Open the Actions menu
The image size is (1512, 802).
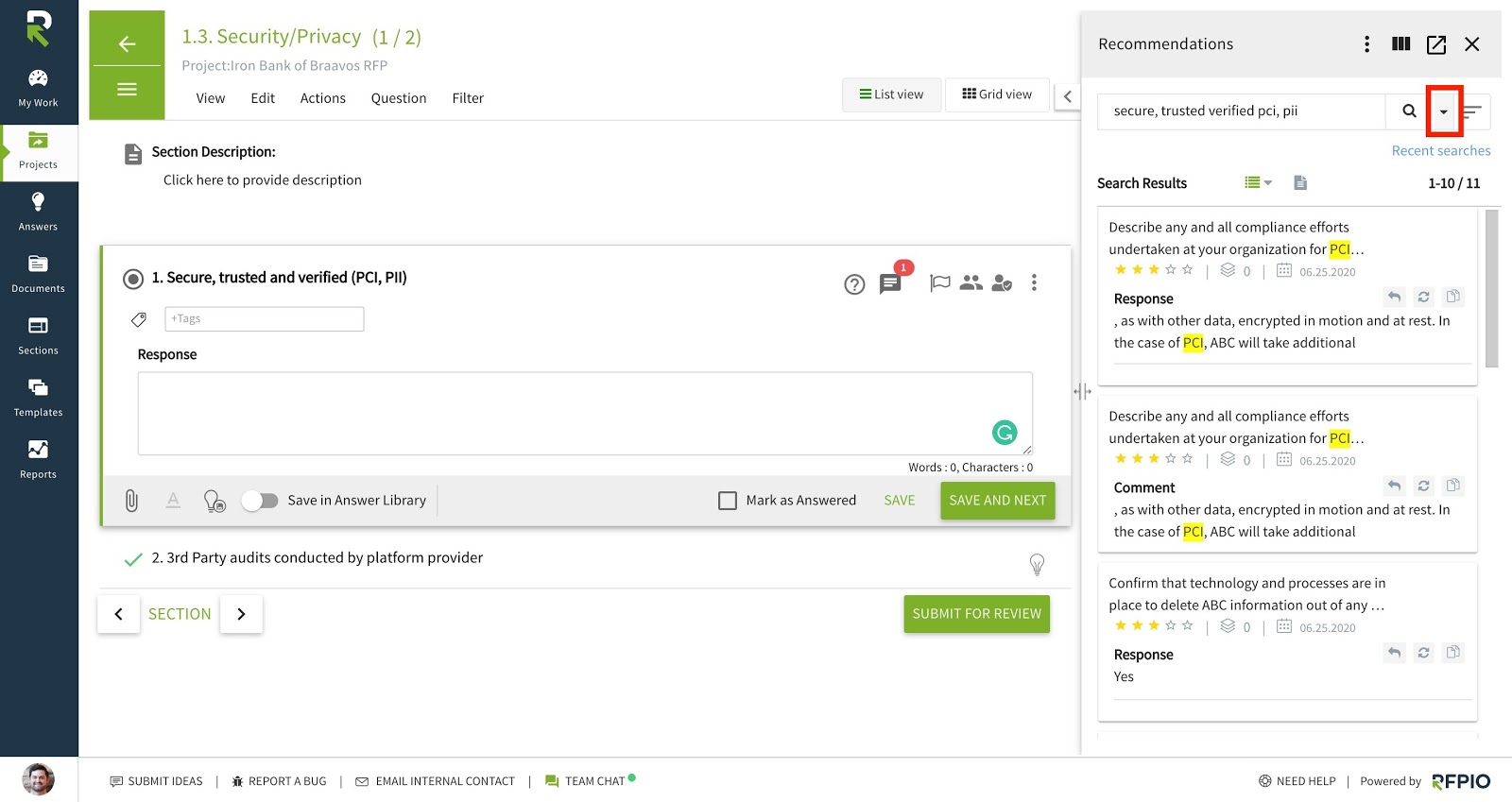323,98
